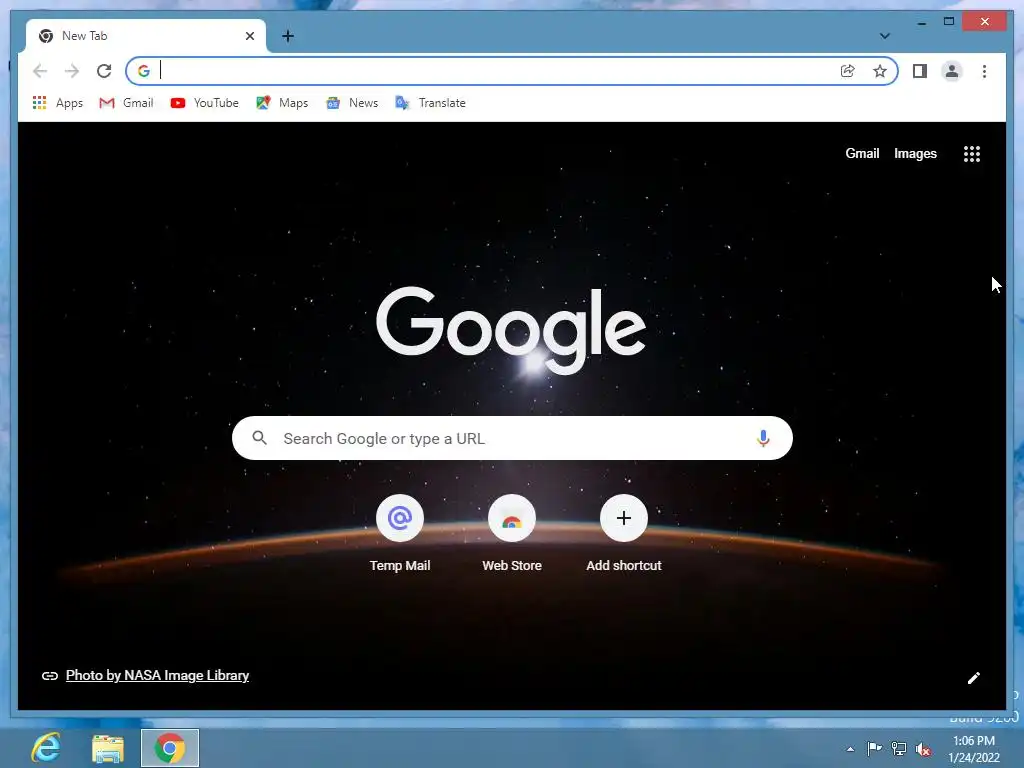Open the YouTube bookmark

pyautogui.click(x=204, y=103)
